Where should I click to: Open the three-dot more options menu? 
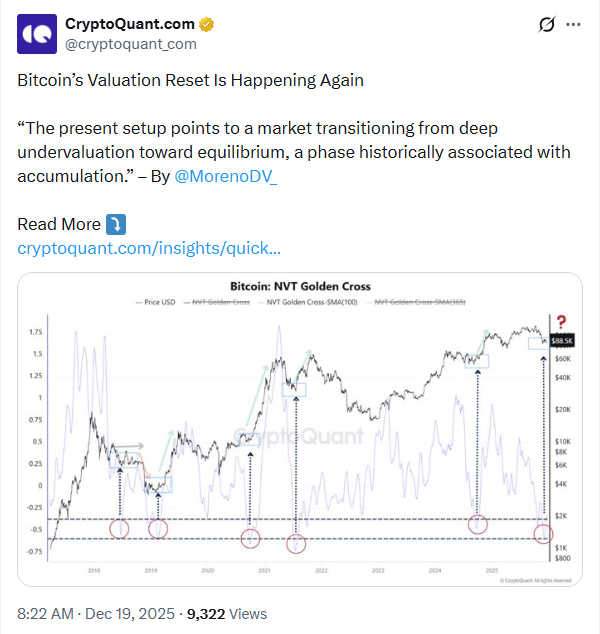click(x=573, y=25)
